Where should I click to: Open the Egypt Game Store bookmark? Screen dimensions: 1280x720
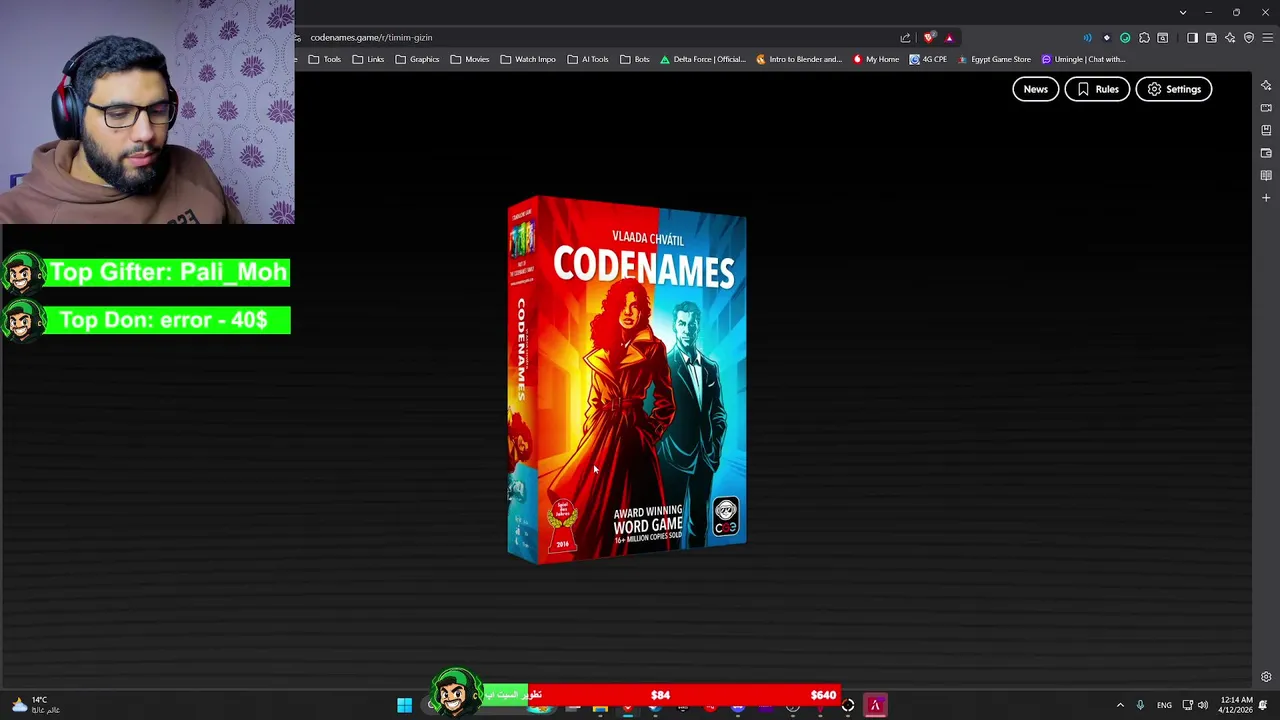click(994, 59)
